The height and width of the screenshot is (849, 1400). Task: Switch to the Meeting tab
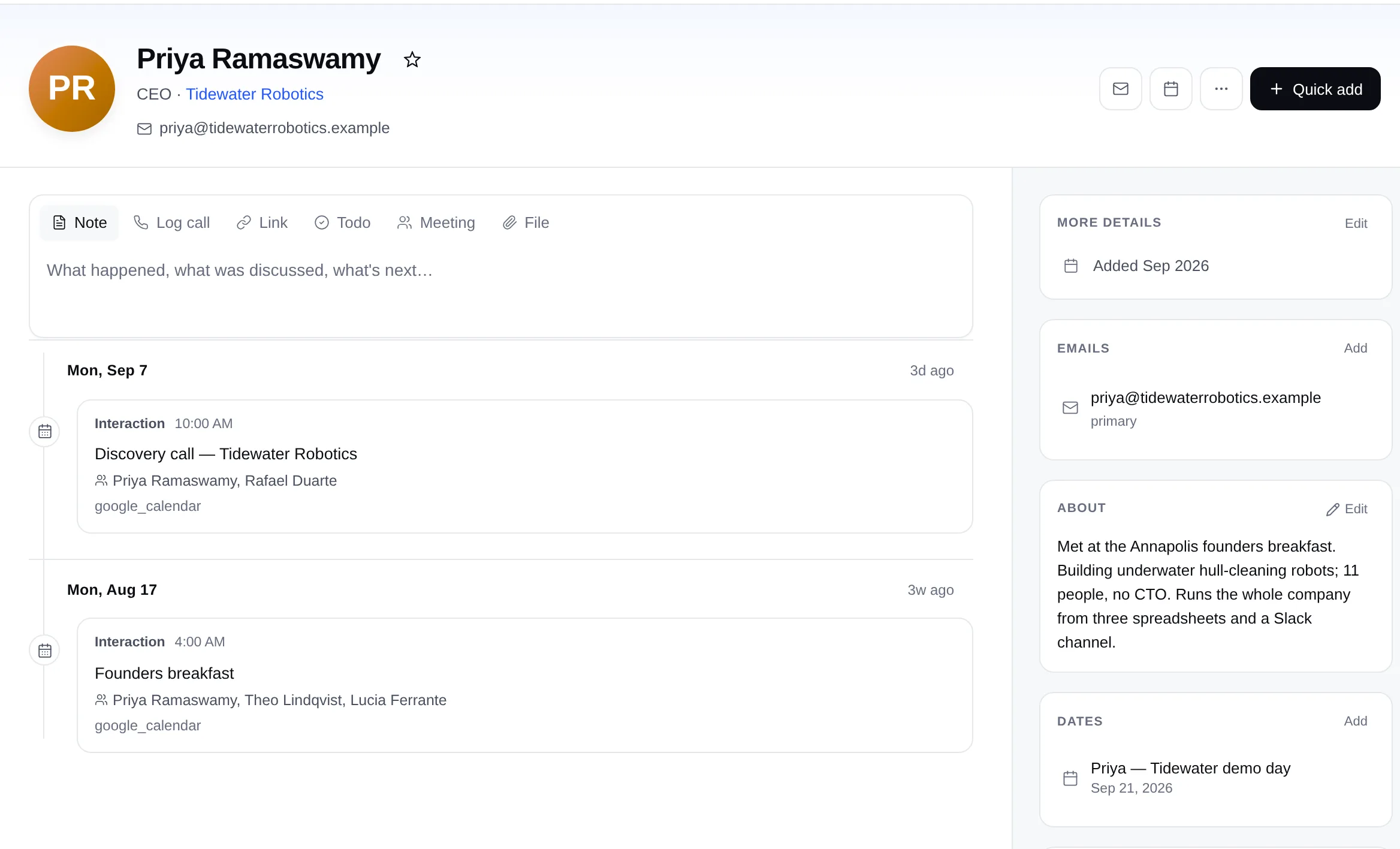(x=436, y=223)
